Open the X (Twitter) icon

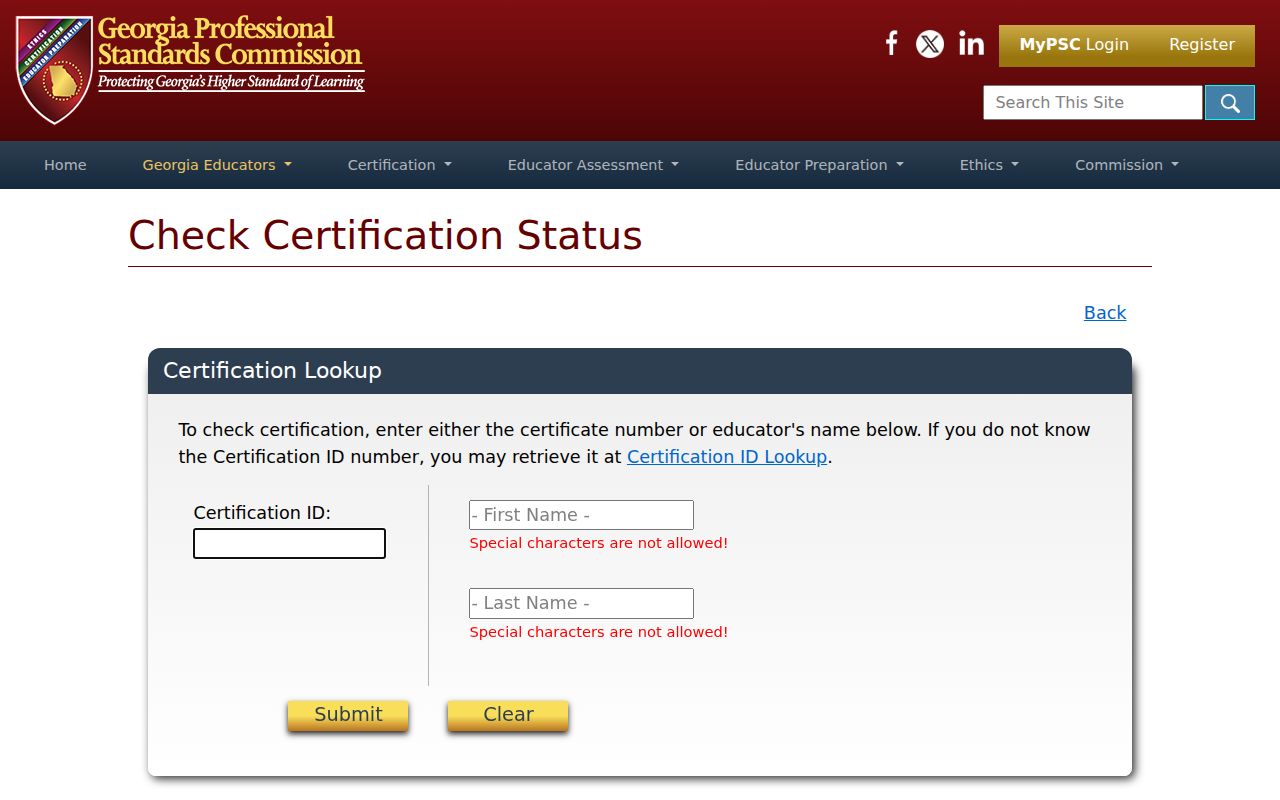[930, 44]
